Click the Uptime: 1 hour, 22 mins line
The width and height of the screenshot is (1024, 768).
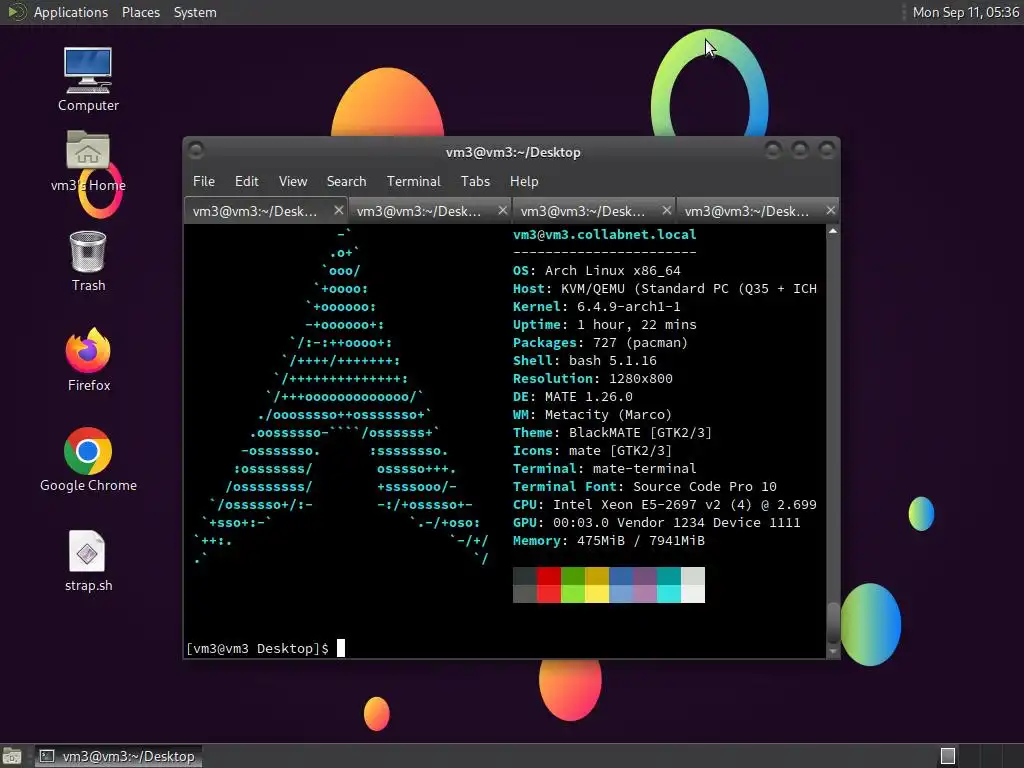point(605,325)
